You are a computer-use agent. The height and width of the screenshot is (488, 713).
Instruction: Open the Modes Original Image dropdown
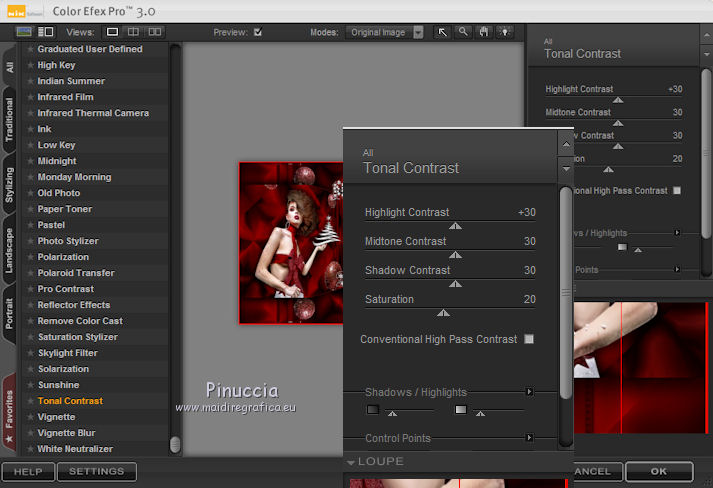click(384, 32)
